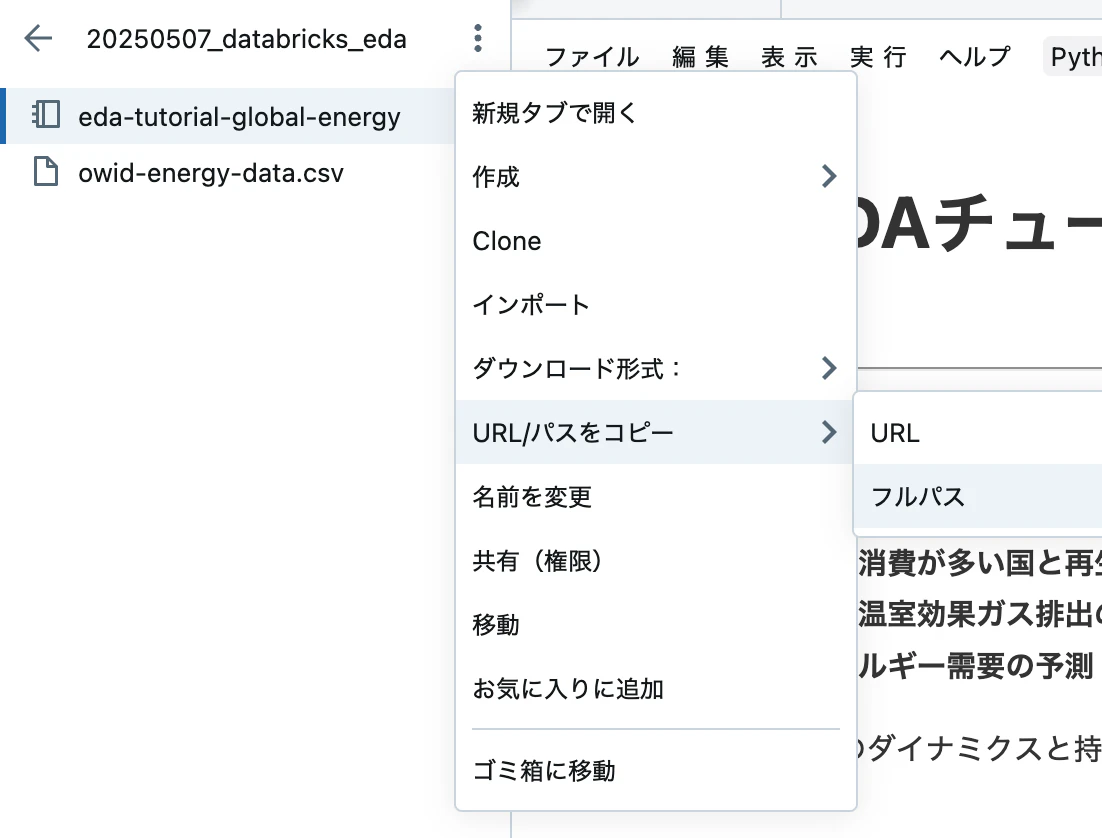Open the kebab menu for 20250507_databricks_eda folder
1102x838 pixels.
coord(478,38)
